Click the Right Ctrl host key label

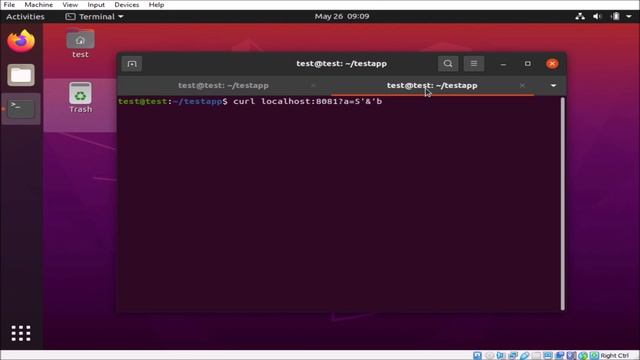(x=615, y=356)
